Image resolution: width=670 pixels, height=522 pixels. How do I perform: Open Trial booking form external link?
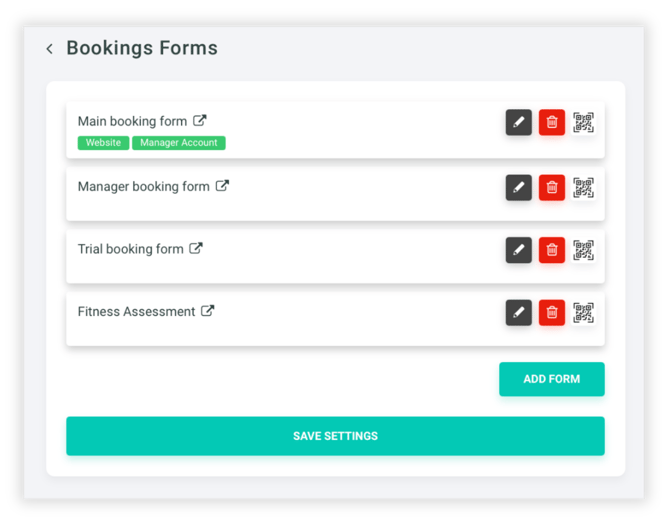(197, 249)
